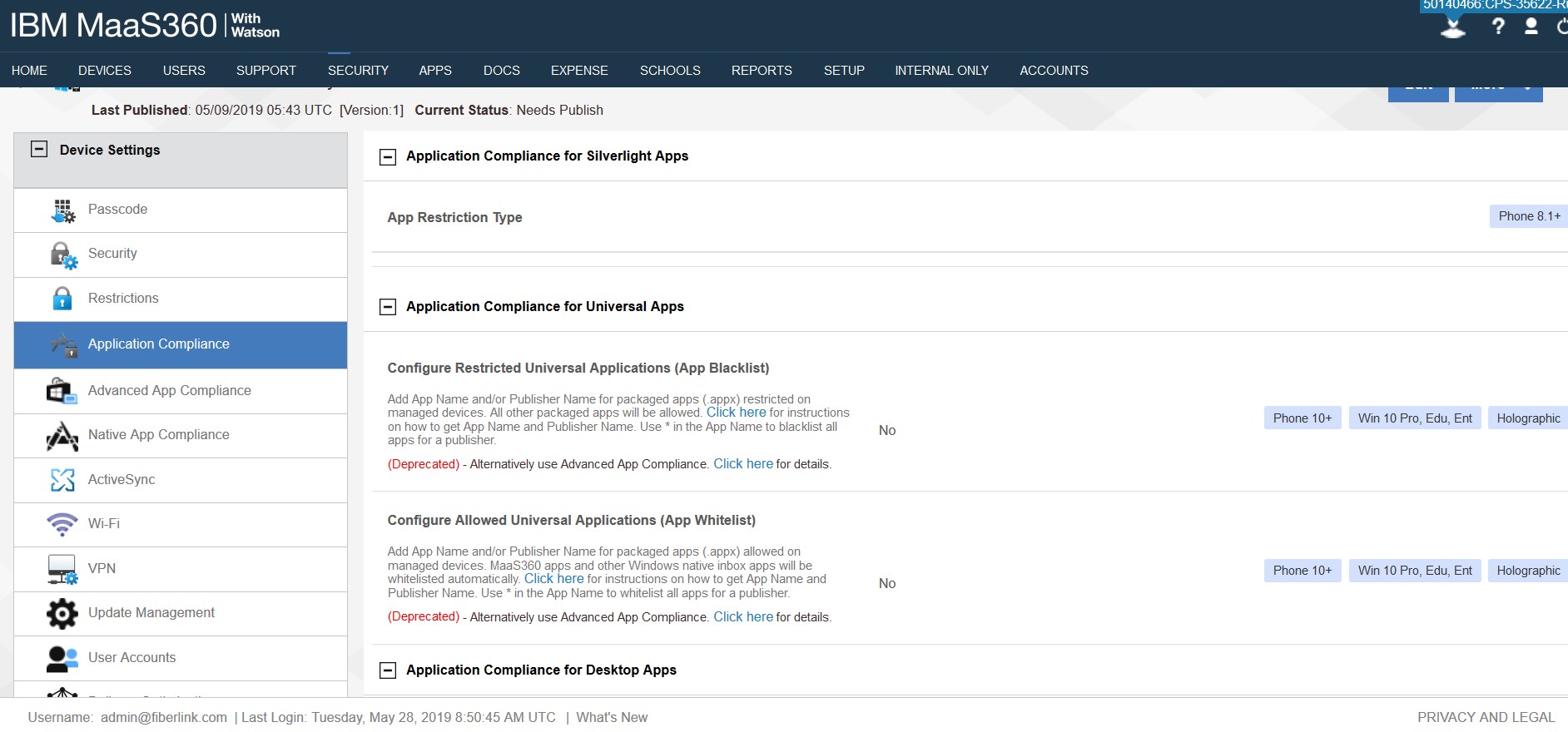Viewport: 1568px width, 732px height.
Task: Open the Advanced App Compliance icon
Action: (x=62, y=391)
